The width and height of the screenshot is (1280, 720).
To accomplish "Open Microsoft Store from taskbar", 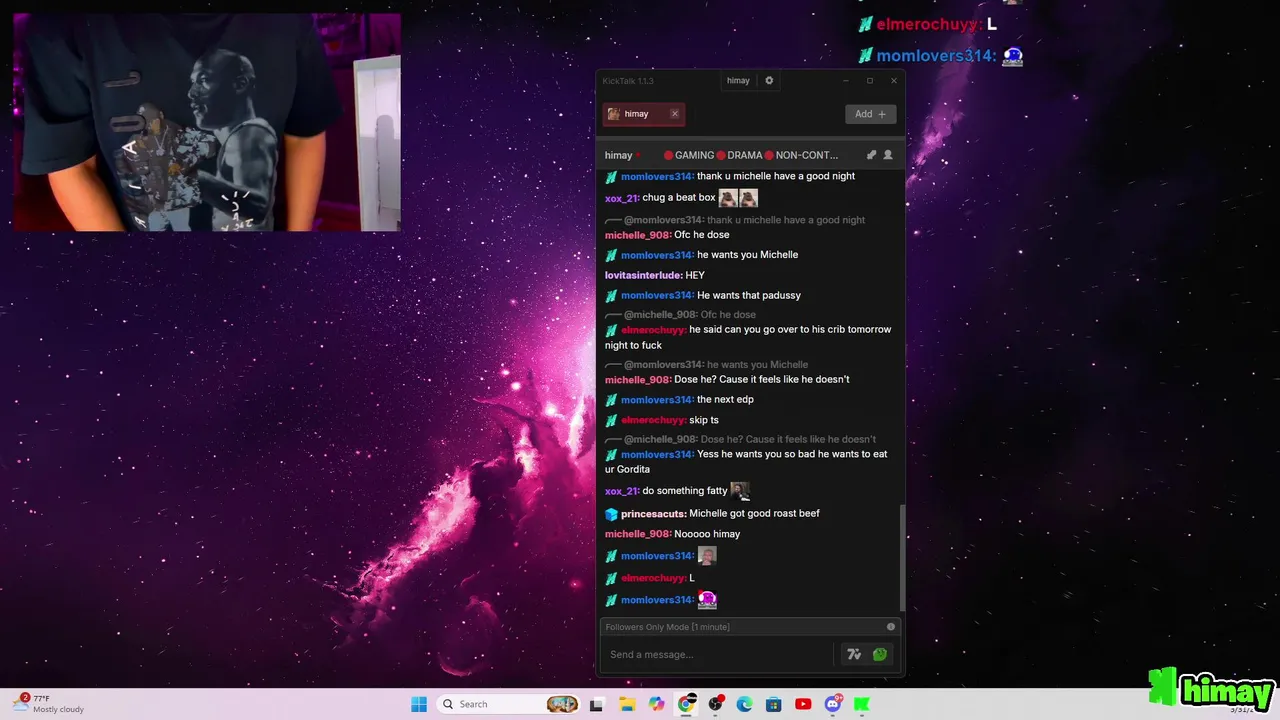I will coord(773,704).
